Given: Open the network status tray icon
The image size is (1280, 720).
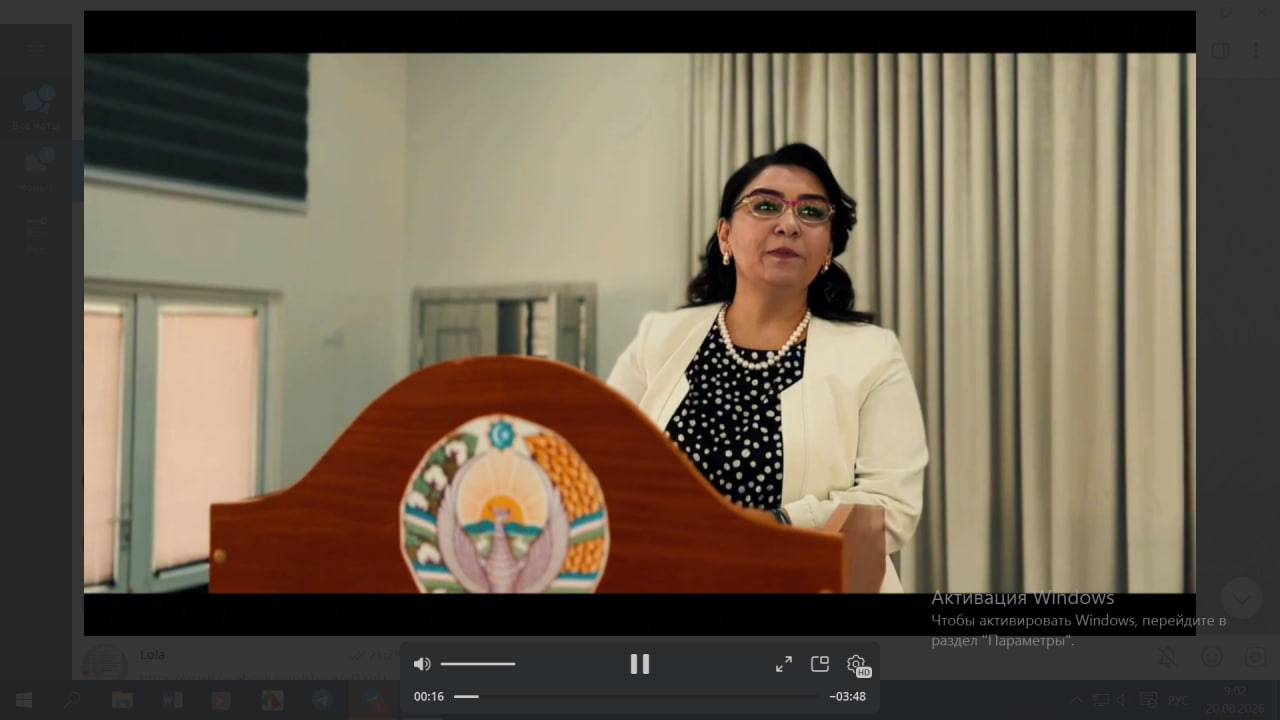Looking at the screenshot, I should [x=1101, y=700].
